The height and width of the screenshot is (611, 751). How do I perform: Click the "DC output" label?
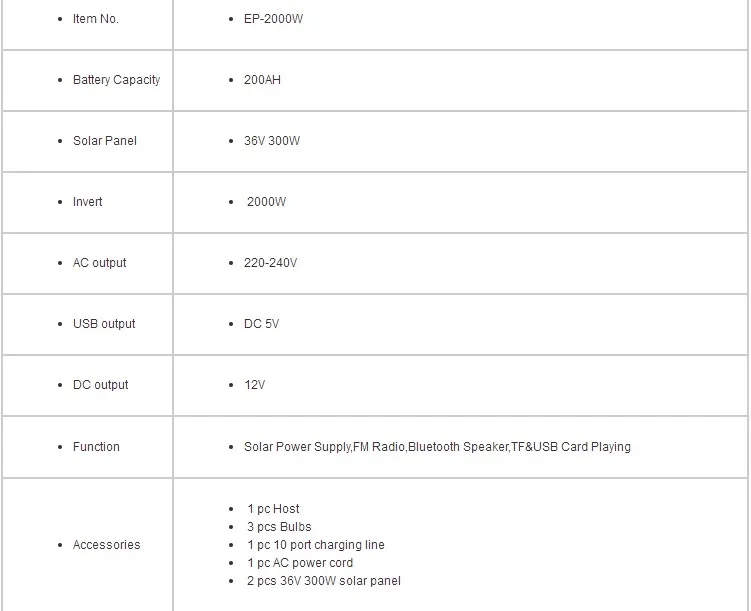click(101, 385)
